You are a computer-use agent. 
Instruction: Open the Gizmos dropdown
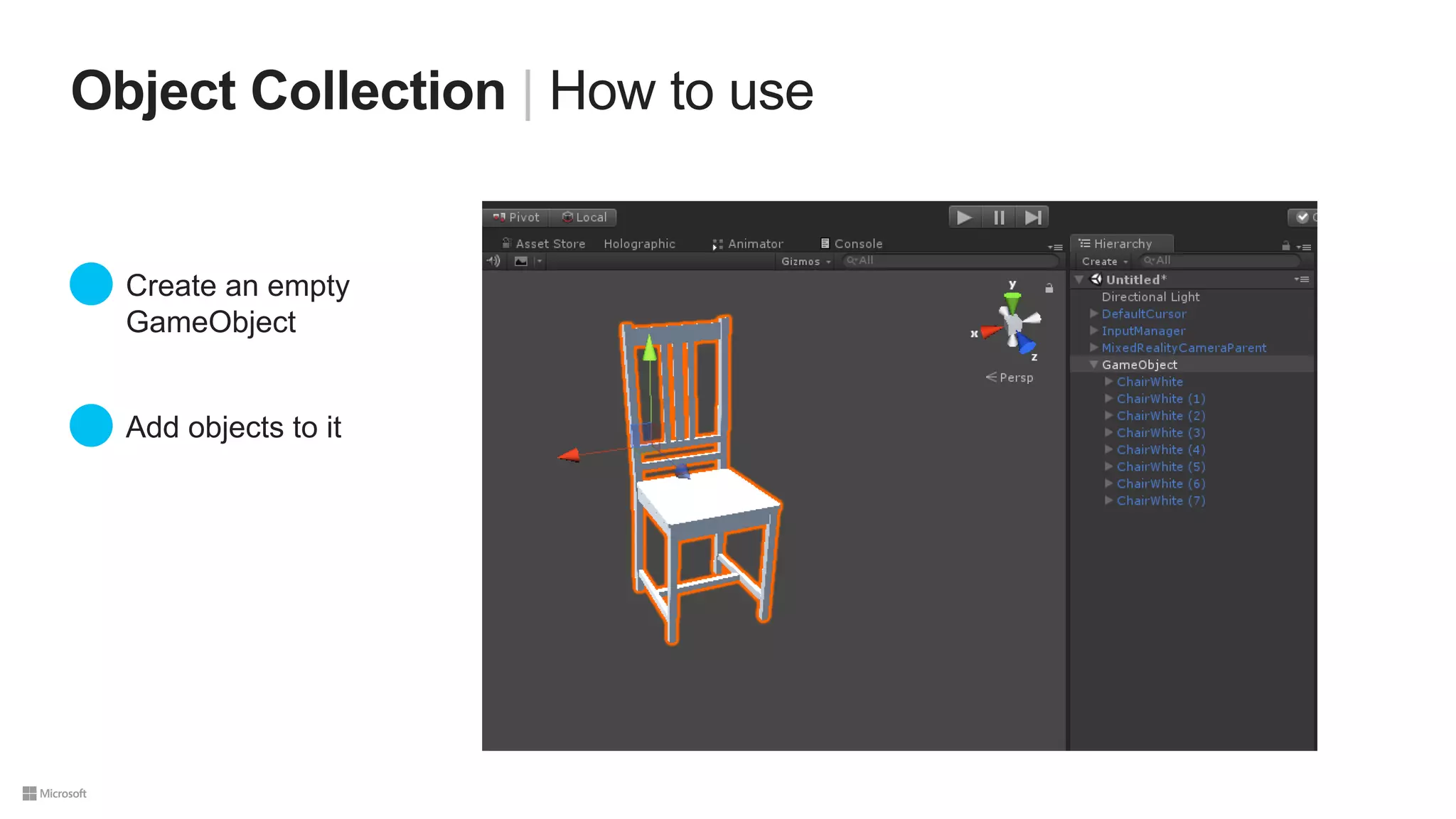coord(805,262)
